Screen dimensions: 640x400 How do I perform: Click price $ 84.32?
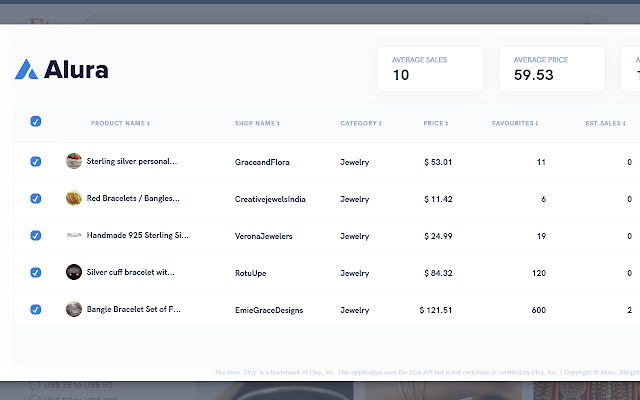click(438, 273)
